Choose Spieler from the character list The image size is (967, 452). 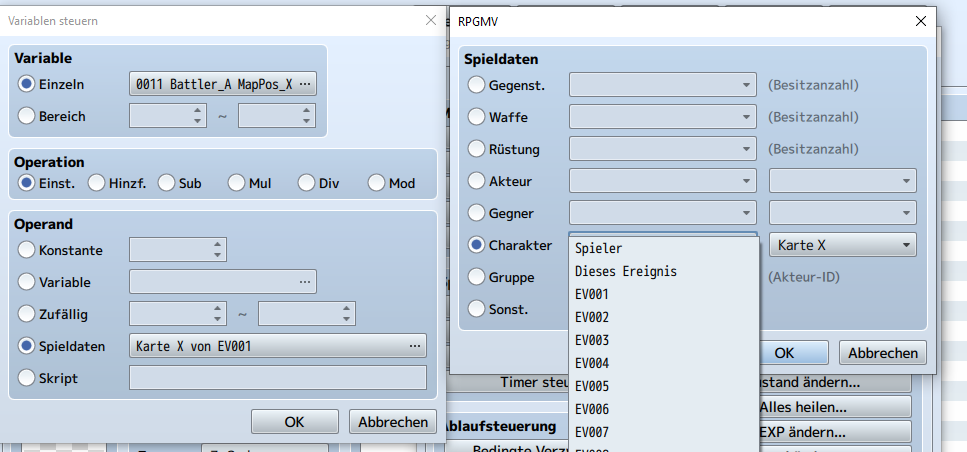tap(664, 249)
